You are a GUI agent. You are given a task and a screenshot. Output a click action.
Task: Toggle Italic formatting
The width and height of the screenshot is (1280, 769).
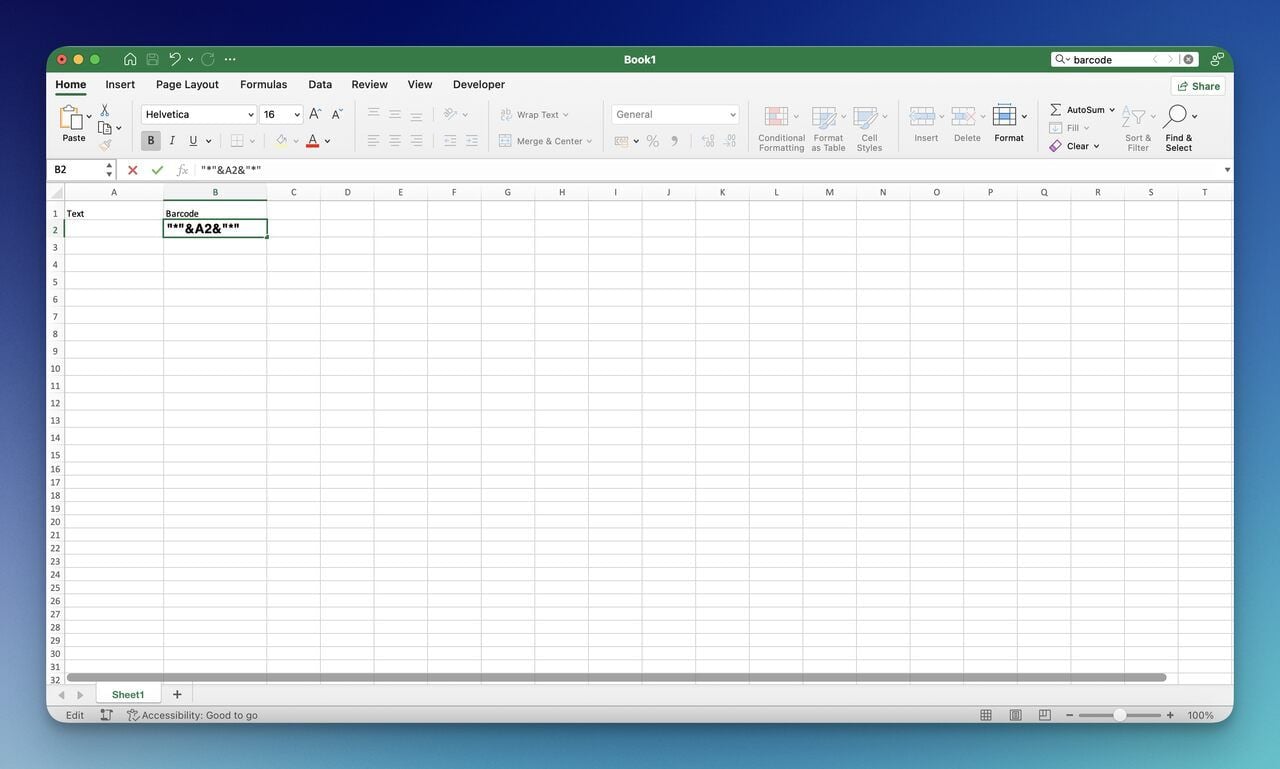[172, 141]
